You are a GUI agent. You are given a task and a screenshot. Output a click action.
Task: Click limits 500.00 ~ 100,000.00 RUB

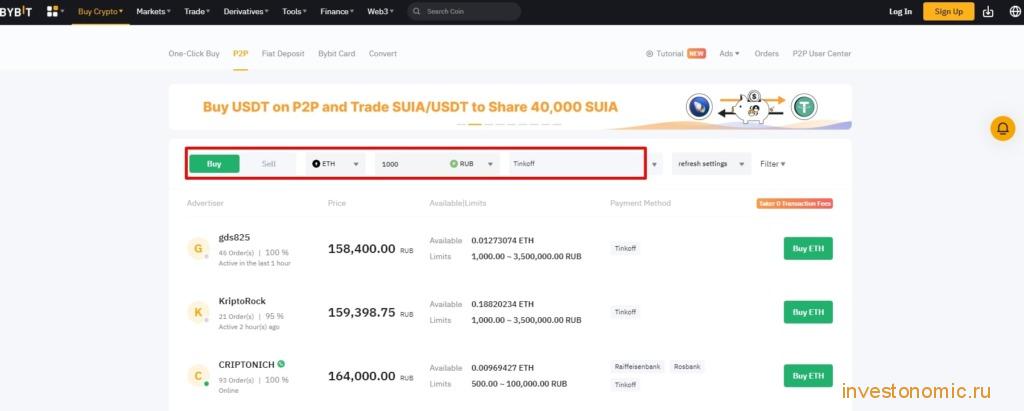(x=519, y=384)
